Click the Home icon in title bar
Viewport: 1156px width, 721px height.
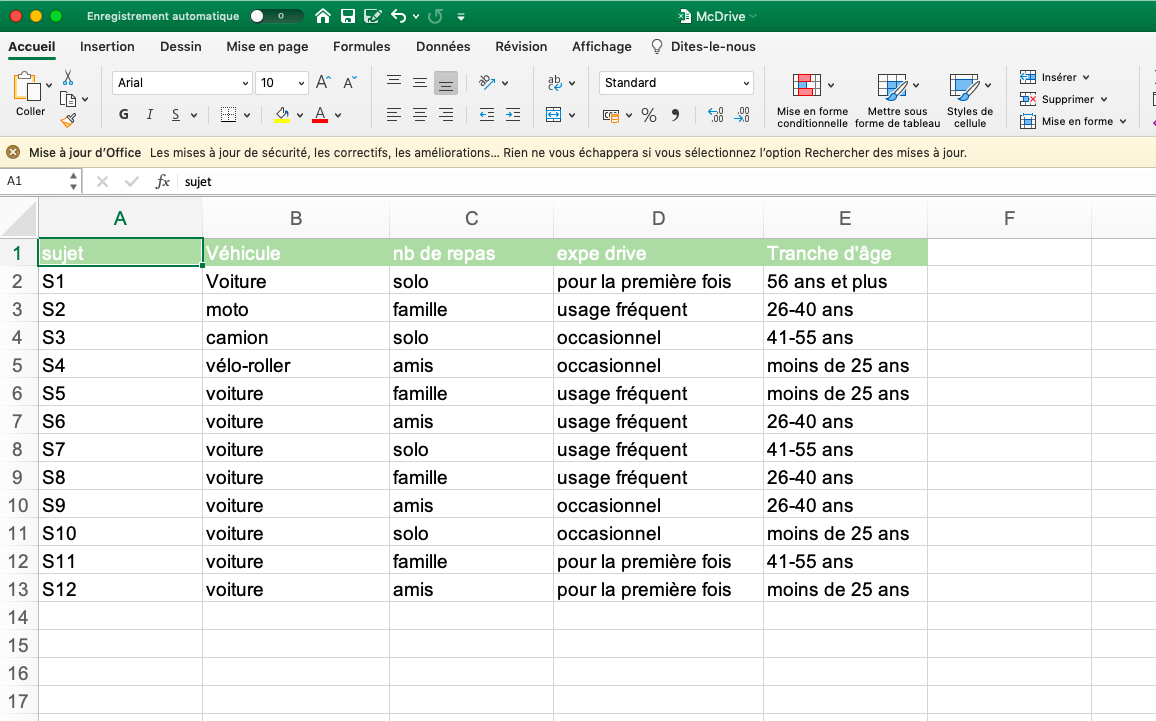[x=322, y=16]
